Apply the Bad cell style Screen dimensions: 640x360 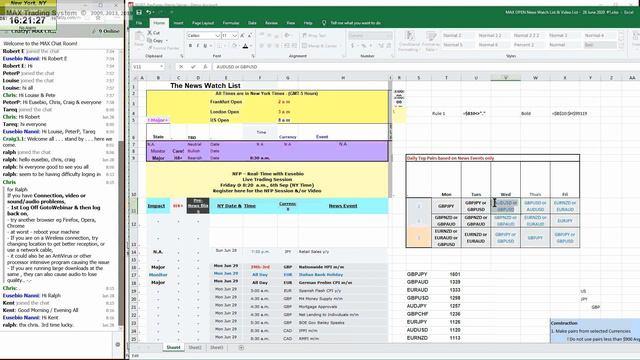click(600, 45)
